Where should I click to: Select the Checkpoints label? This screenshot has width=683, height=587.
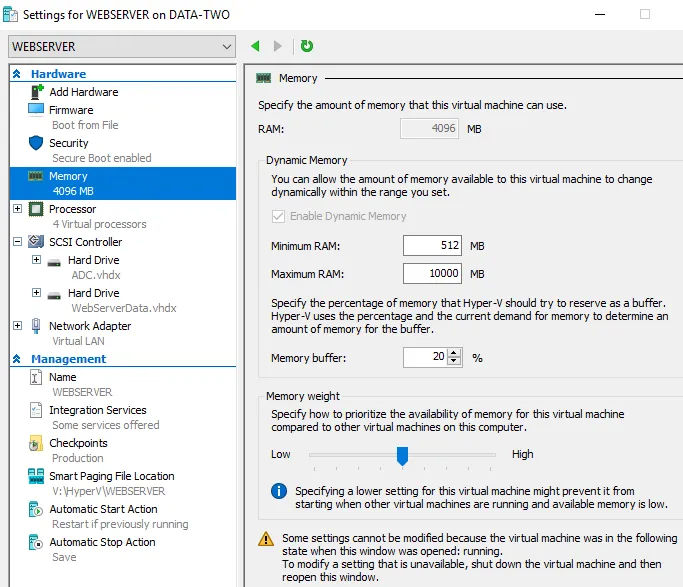click(x=78, y=443)
